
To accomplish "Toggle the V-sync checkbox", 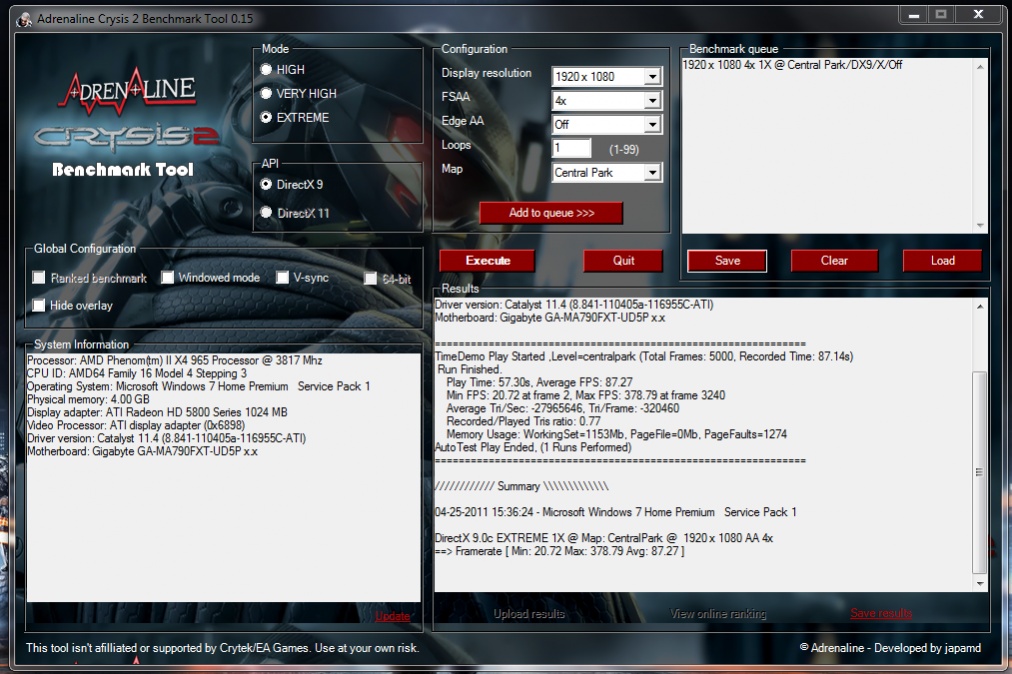I will [x=282, y=278].
